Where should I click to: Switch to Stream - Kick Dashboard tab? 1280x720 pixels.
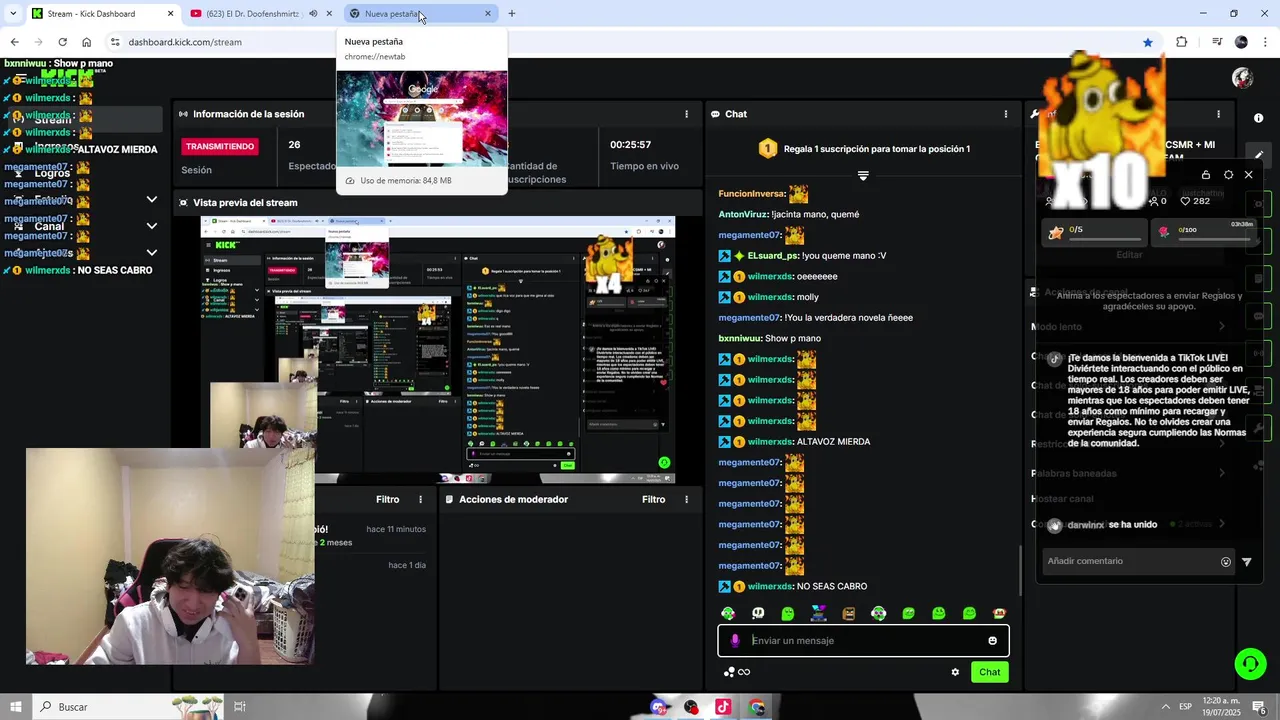pyautogui.click(x=103, y=14)
